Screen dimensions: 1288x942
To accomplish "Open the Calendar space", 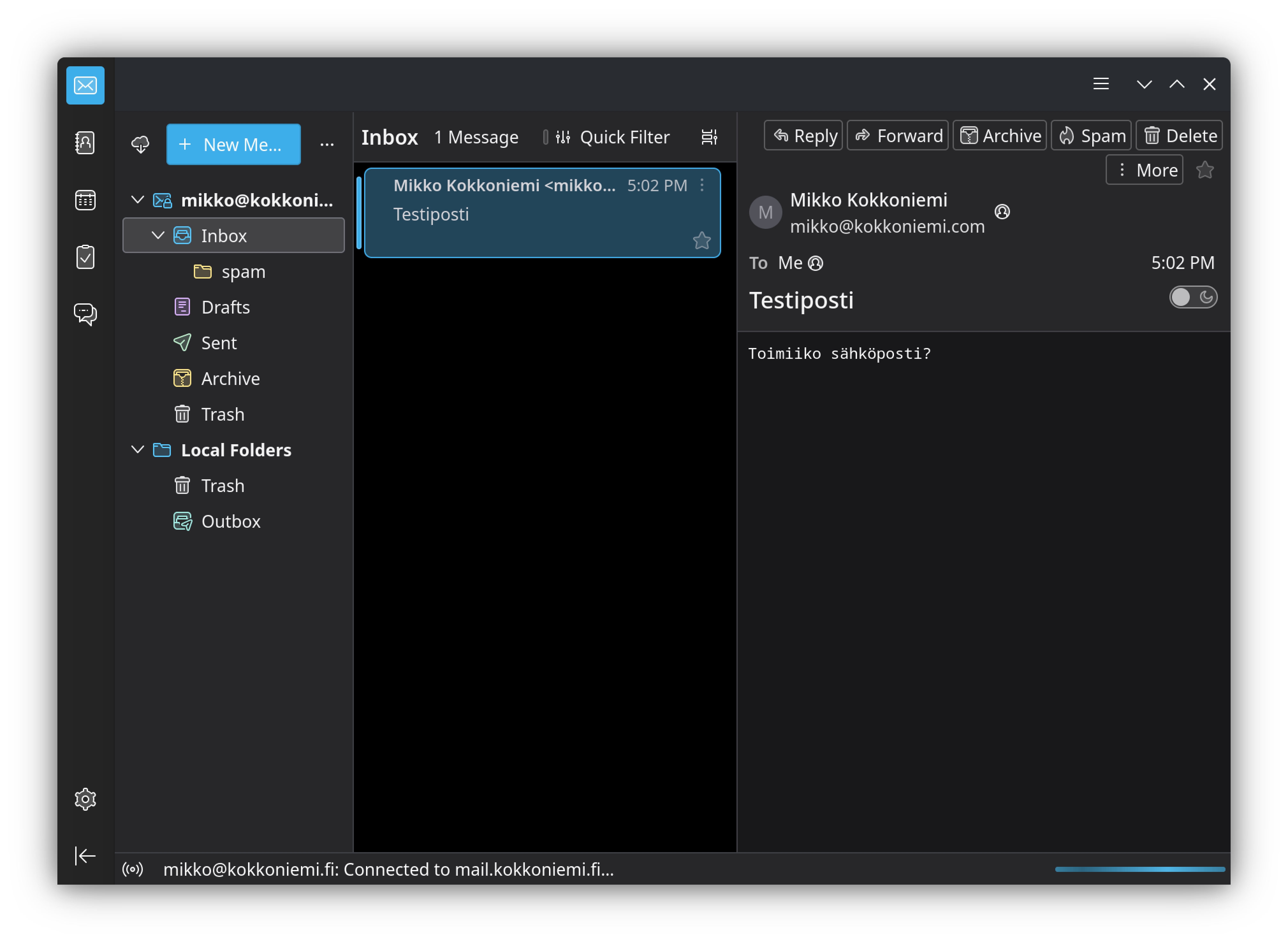I will coord(85,200).
